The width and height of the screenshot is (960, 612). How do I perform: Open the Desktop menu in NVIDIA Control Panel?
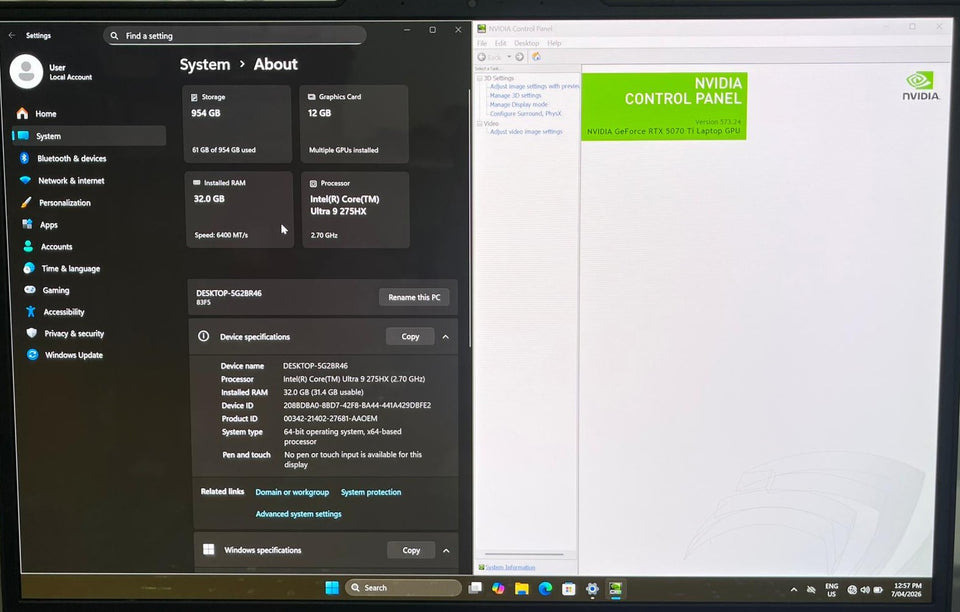[526, 43]
